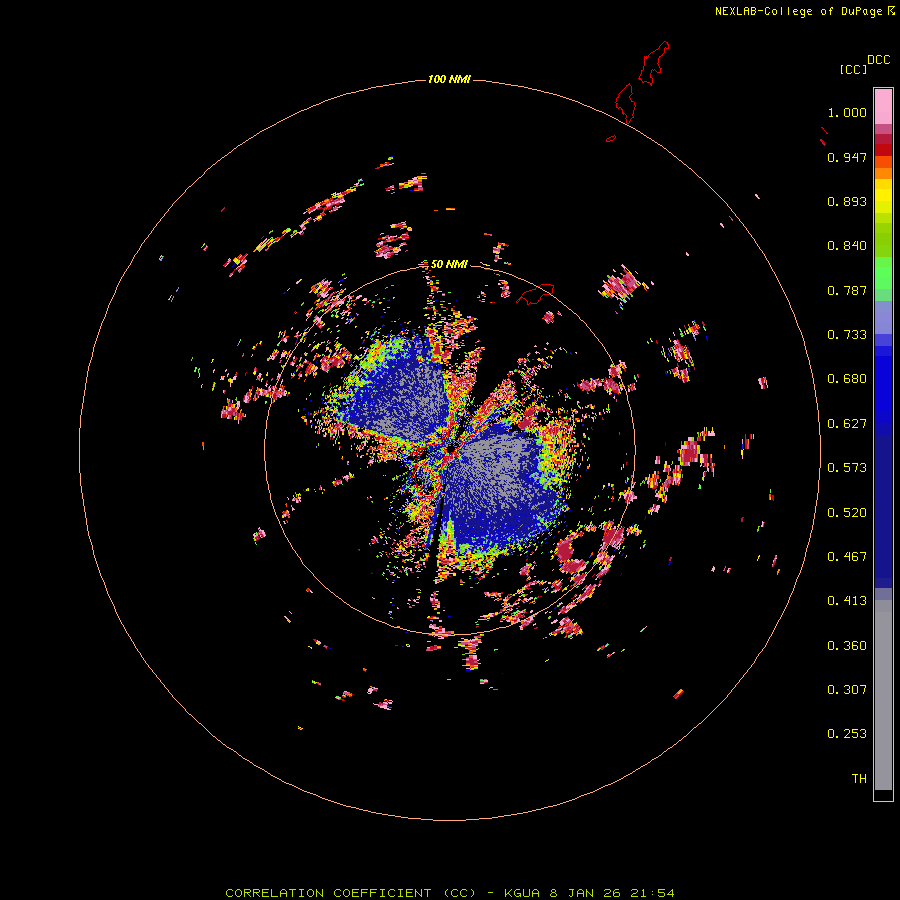Click the bright green segment of color bar
Viewport: 900px width, 900px height.
pos(883,272)
